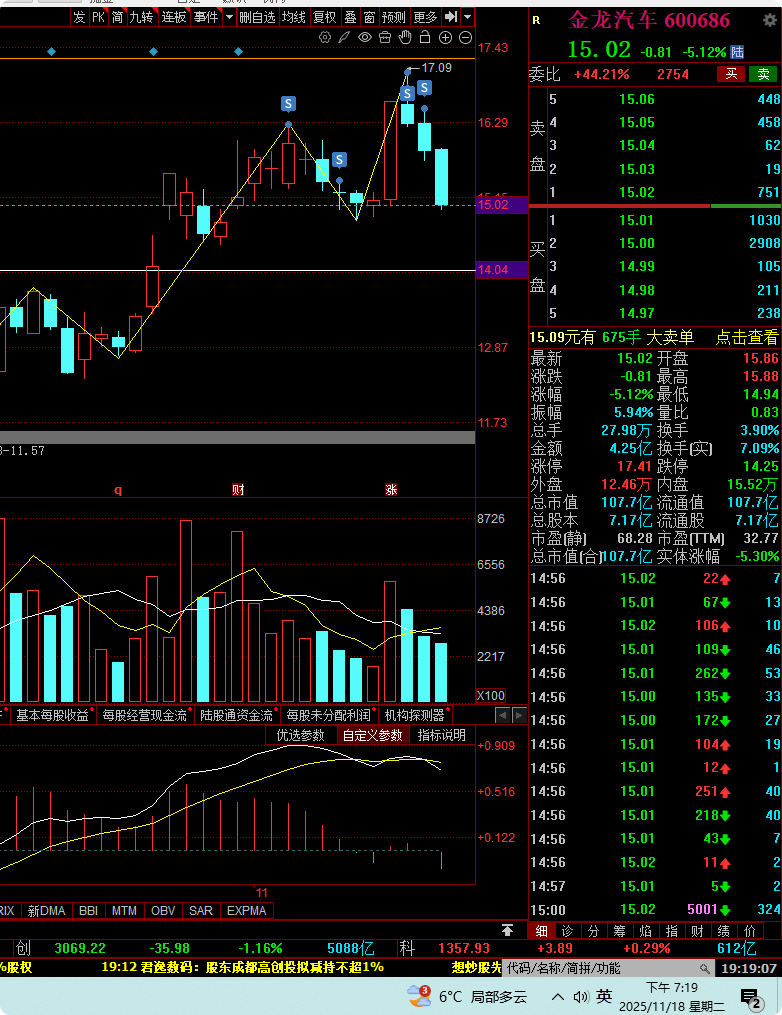This screenshot has height=1015, width=782.
Task: Select the 细 detail tab
Action: [x=541, y=931]
